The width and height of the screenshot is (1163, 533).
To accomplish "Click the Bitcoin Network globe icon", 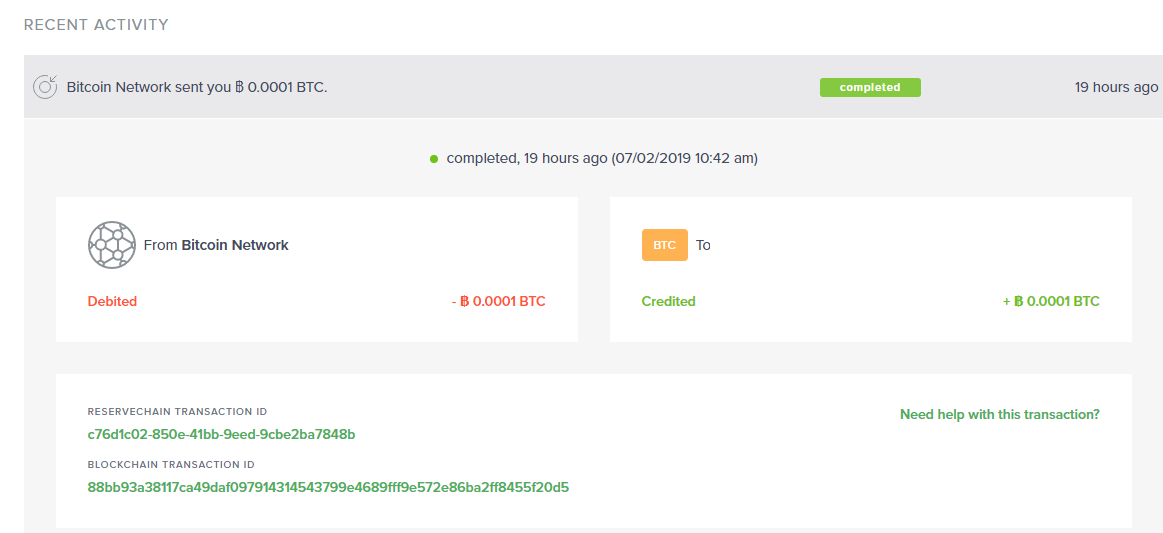I will (112, 245).
